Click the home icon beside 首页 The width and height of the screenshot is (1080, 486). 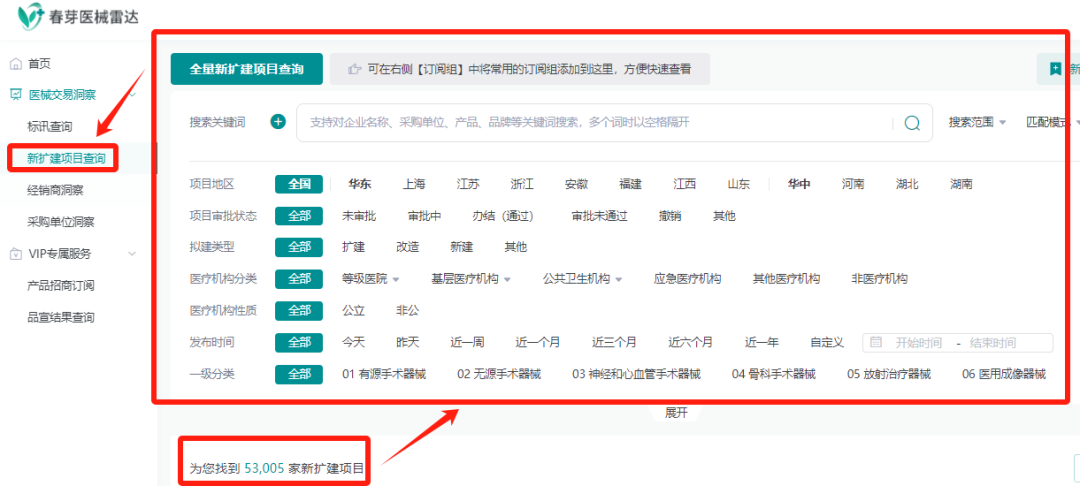(x=15, y=64)
